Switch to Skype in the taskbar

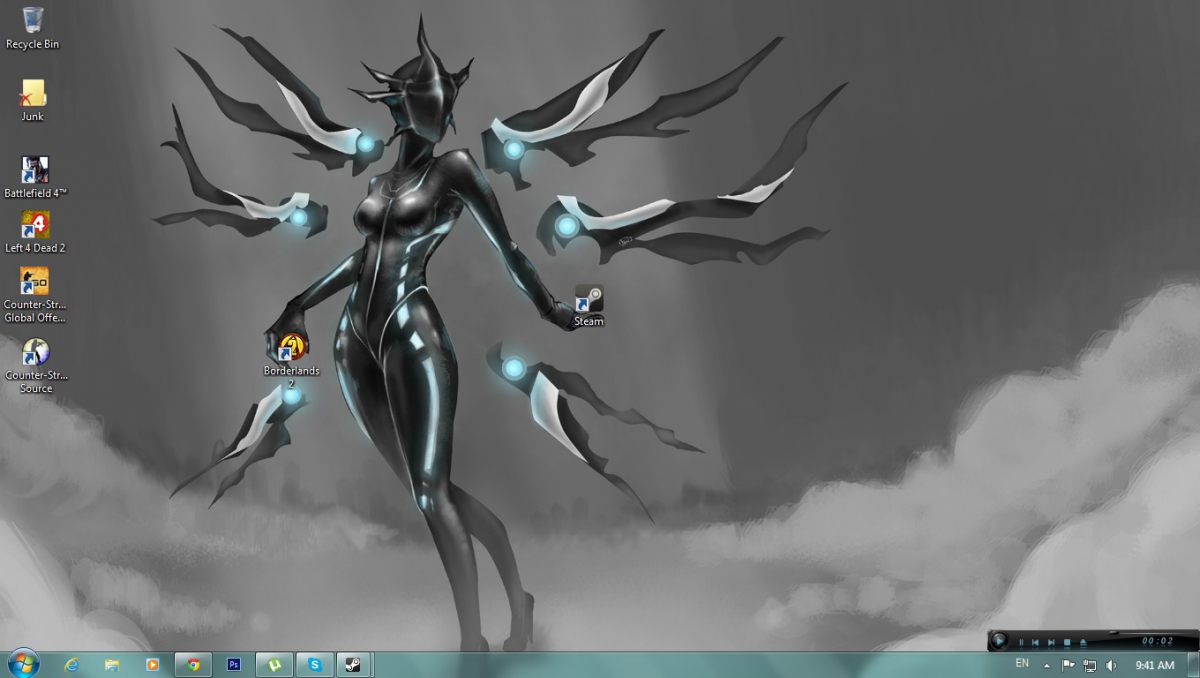coord(314,664)
